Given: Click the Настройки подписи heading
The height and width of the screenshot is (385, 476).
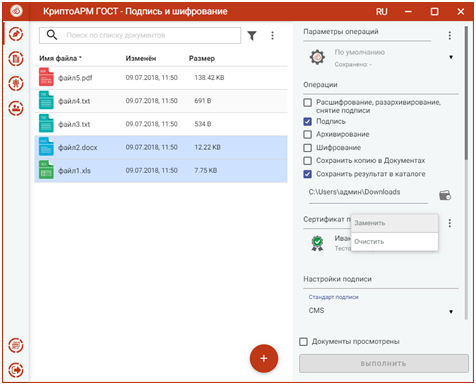Looking at the screenshot, I should 337,279.
